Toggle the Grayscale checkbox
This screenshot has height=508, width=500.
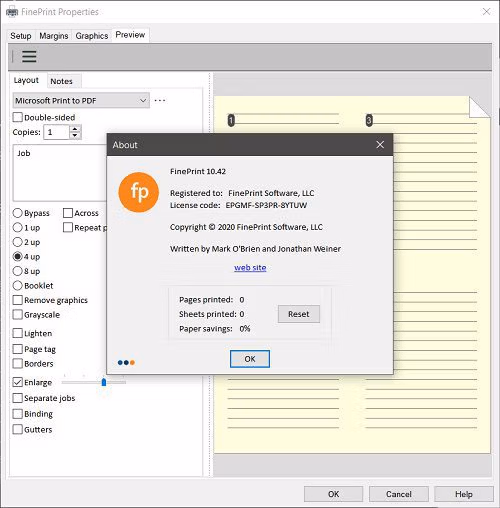click(x=17, y=315)
